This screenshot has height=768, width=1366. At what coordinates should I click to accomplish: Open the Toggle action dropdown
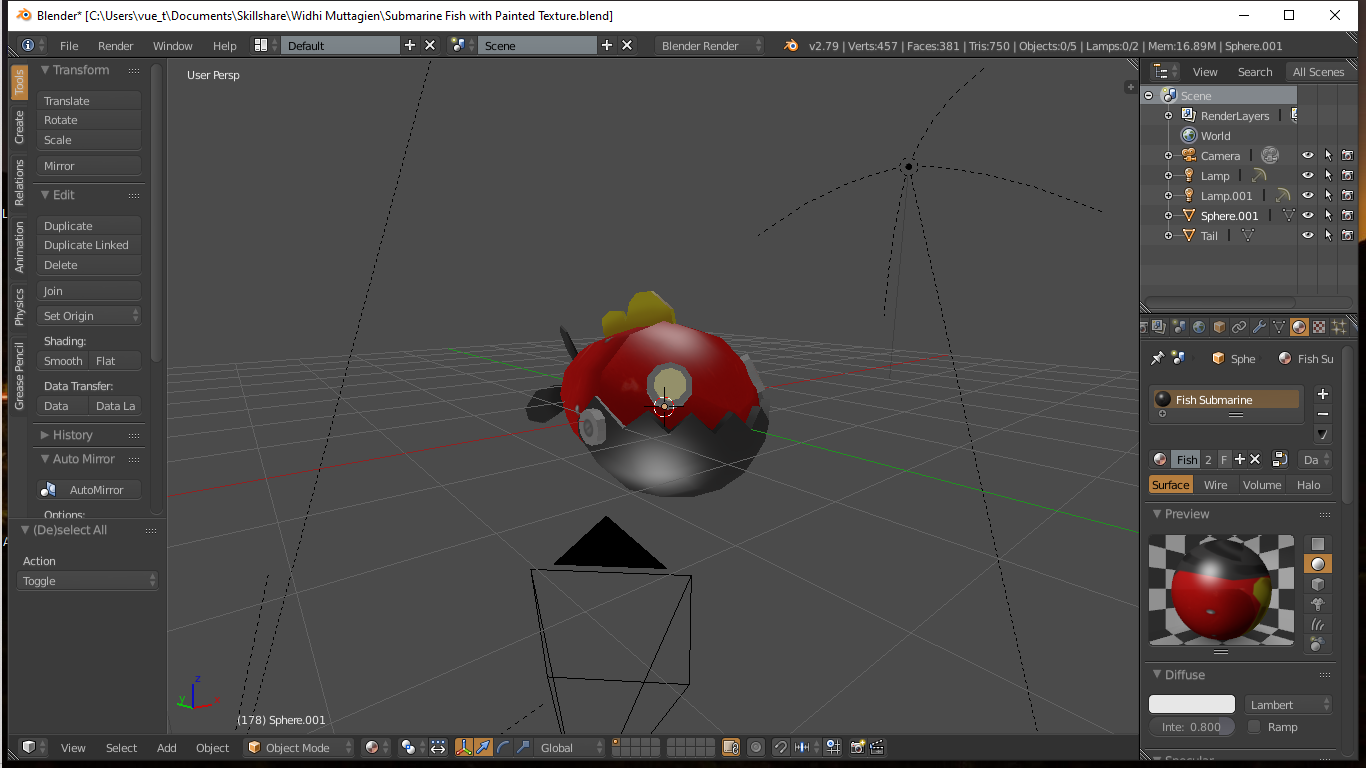(x=88, y=581)
